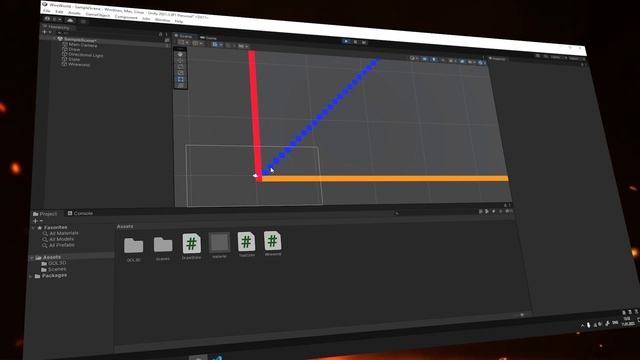Open the Window menu
Viewport: 640px width, 360px height.
click(x=162, y=20)
